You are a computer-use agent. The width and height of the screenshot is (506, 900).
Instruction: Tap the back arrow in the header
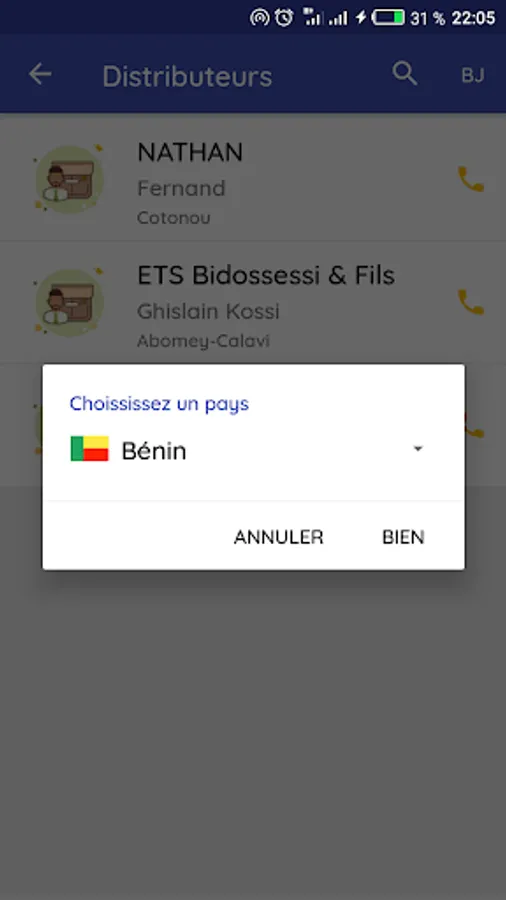tap(40, 75)
